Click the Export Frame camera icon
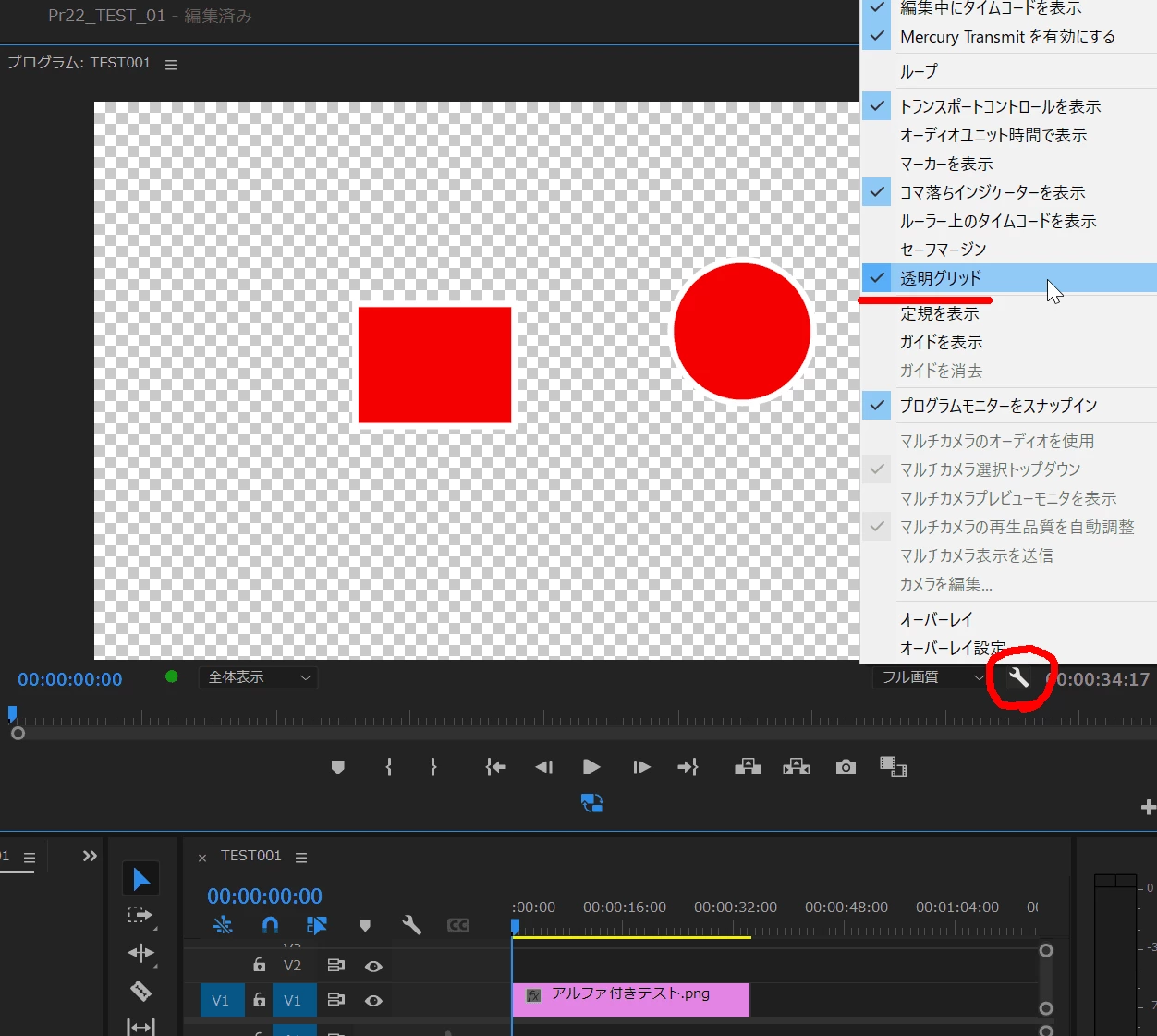 (846, 767)
